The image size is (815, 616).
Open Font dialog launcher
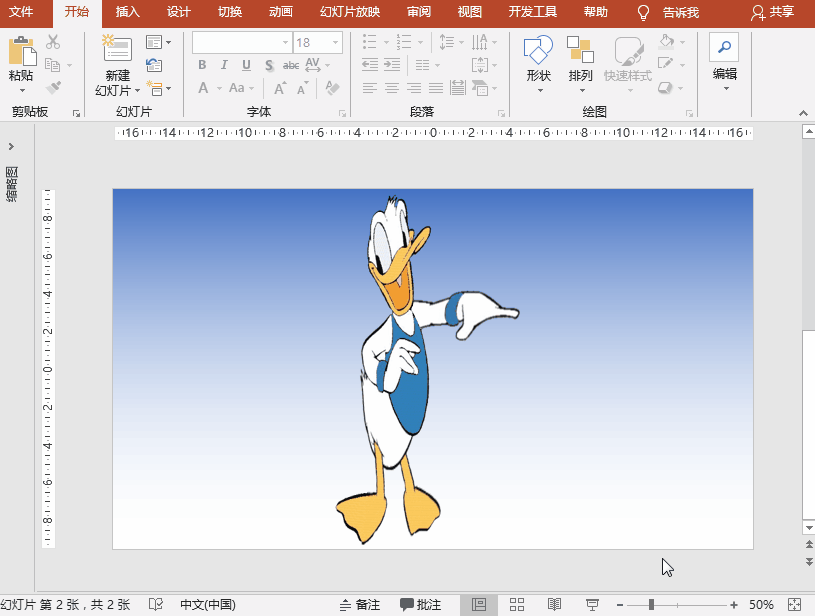(342, 113)
